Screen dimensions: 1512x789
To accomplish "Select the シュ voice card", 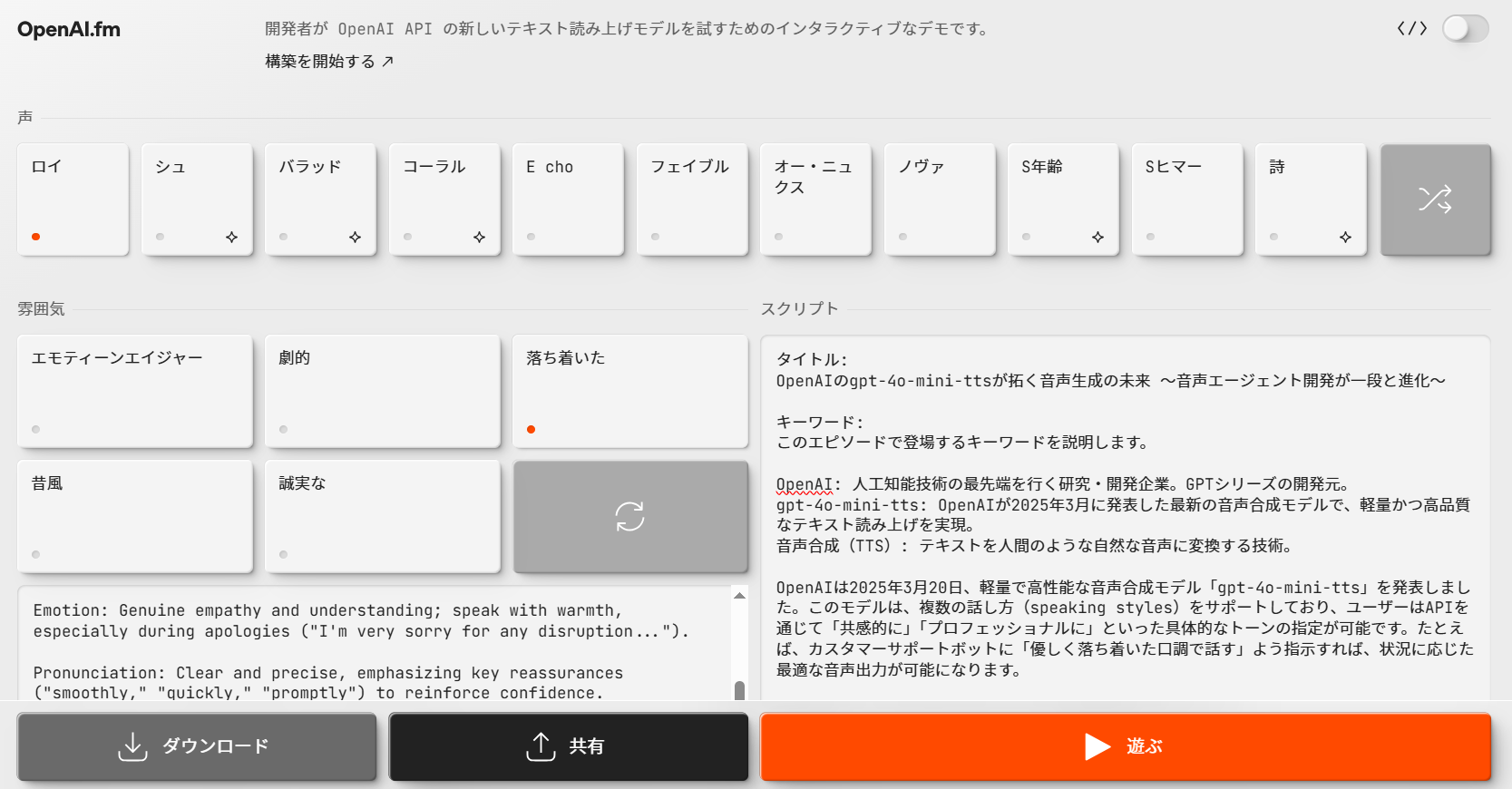I will pos(197,200).
